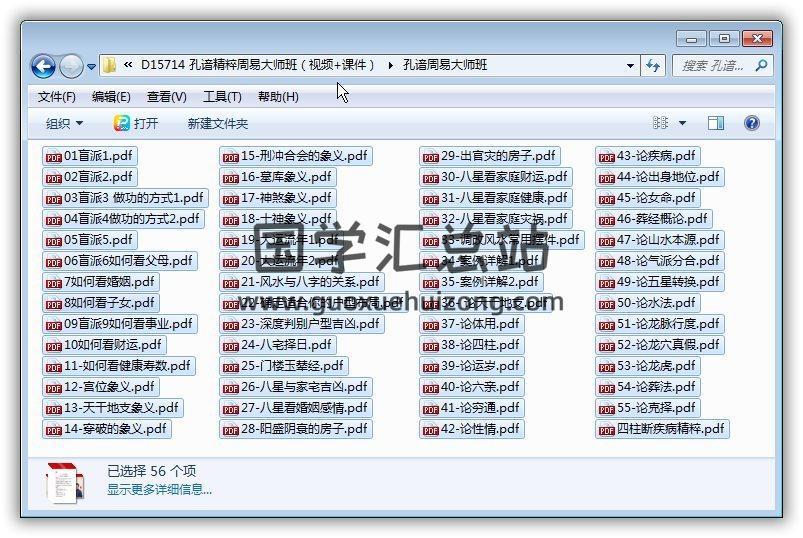Select file 8如何看子女.pdf
Image resolution: width=803 pixels, height=538 pixels.
tap(100, 303)
